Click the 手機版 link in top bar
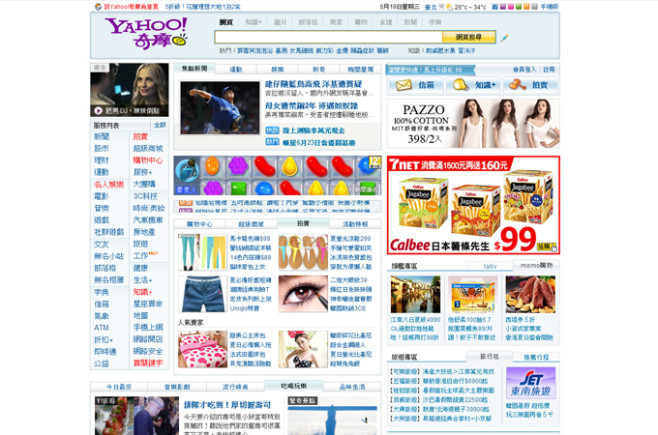This screenshot has width=658, height=435. click(x=549, y=7)
